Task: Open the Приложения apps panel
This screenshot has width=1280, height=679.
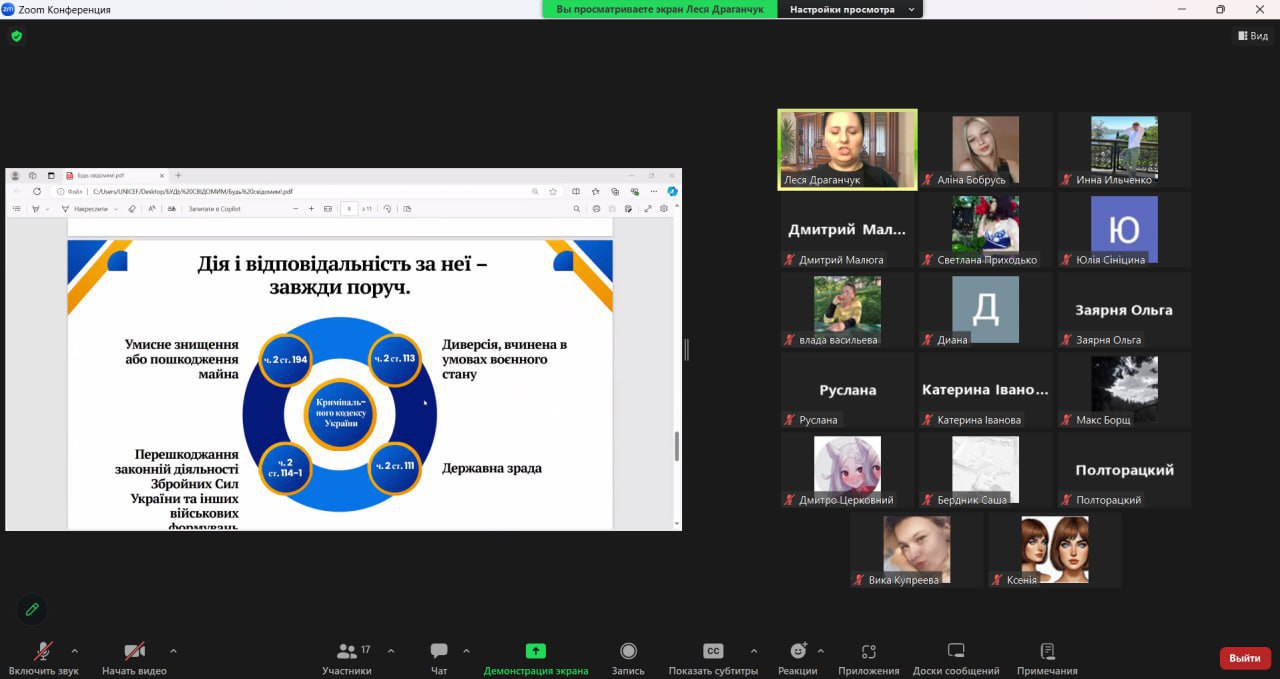Action: point(869,658)
